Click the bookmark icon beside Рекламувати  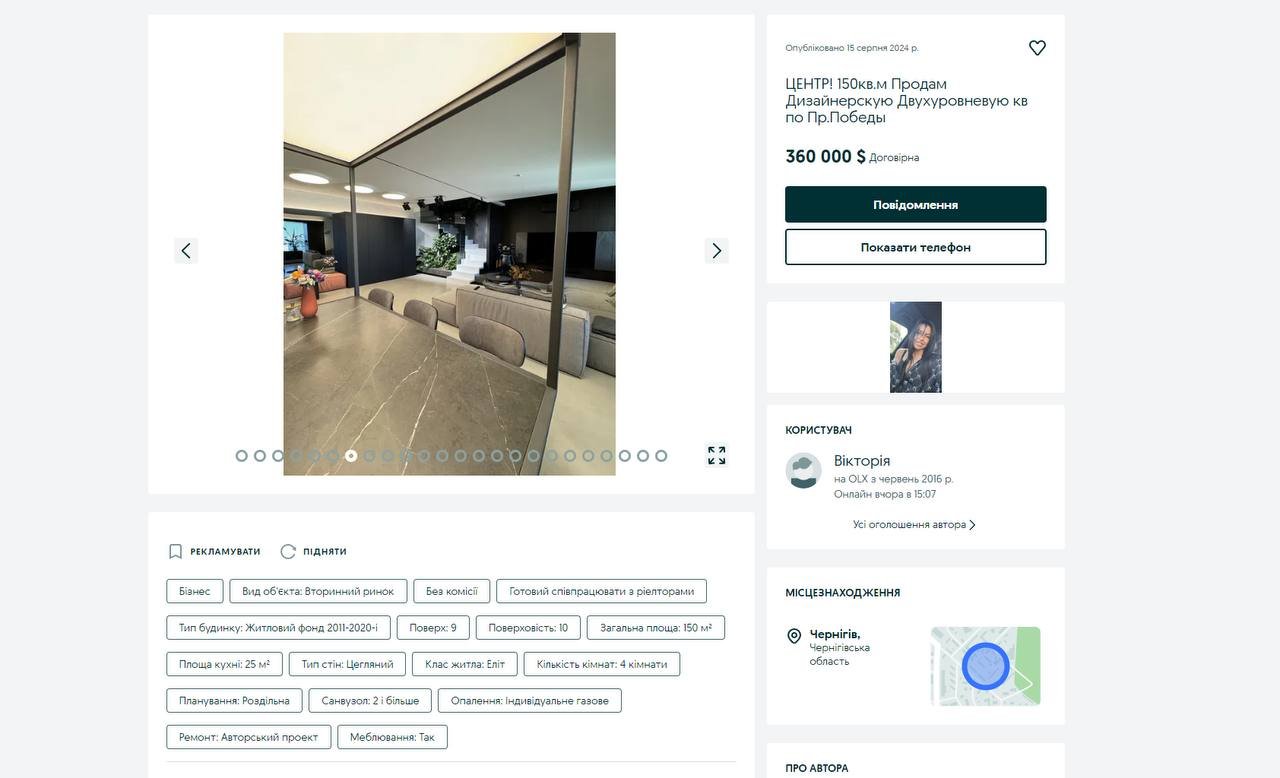175,551
